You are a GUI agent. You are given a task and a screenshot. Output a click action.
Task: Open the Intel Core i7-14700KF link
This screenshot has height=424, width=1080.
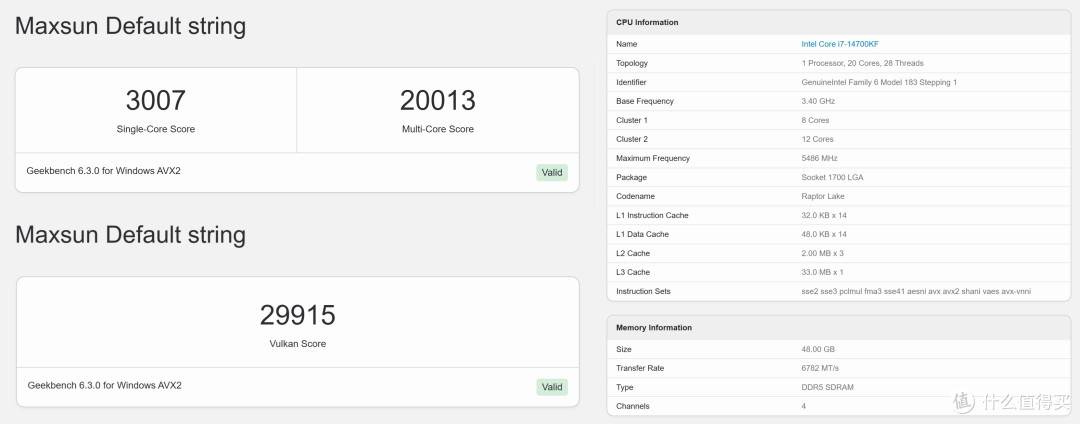pos(840,44)
